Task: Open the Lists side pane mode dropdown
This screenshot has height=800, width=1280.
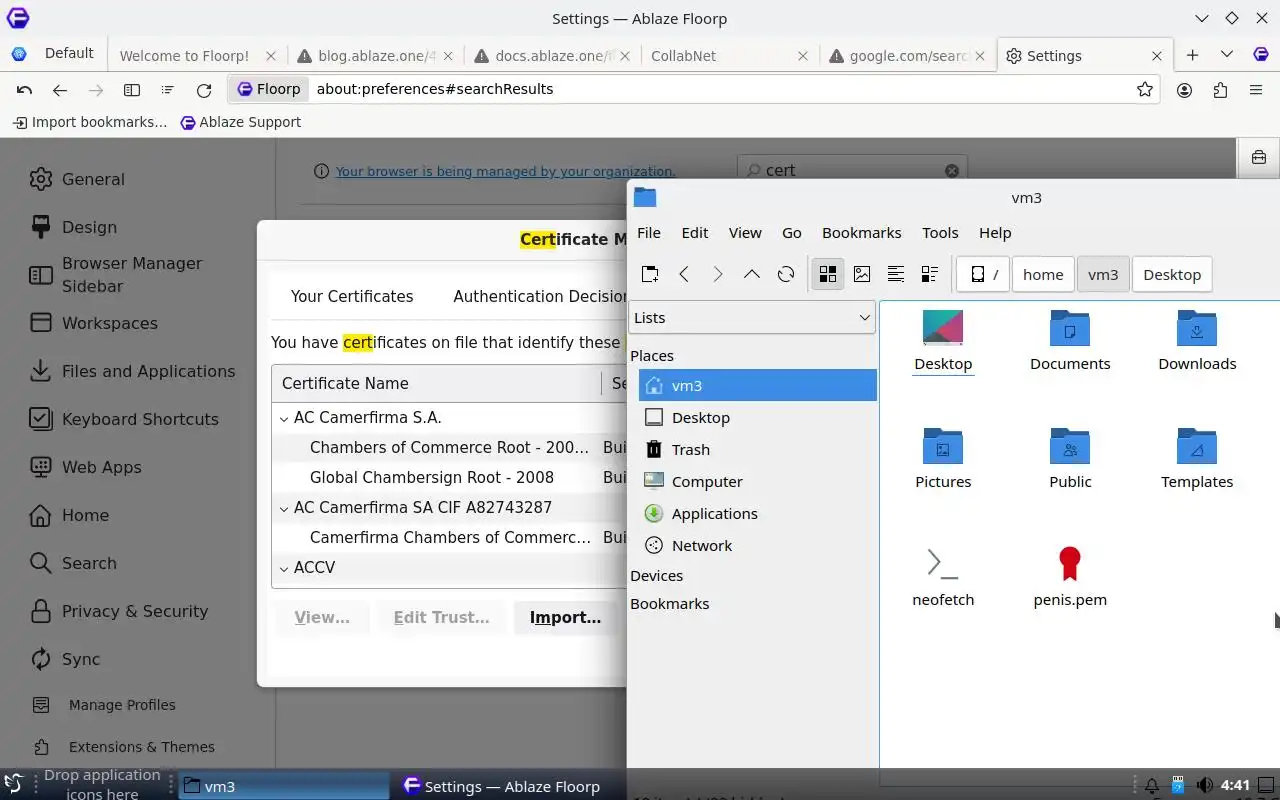Action: click(x=752, y=318)
